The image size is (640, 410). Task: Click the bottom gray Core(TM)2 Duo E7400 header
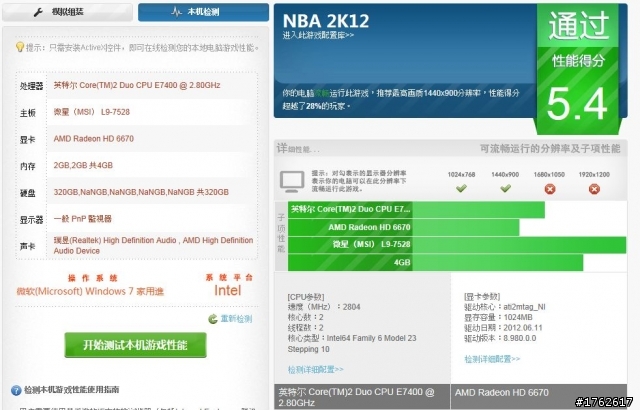(x=362, y=397)
